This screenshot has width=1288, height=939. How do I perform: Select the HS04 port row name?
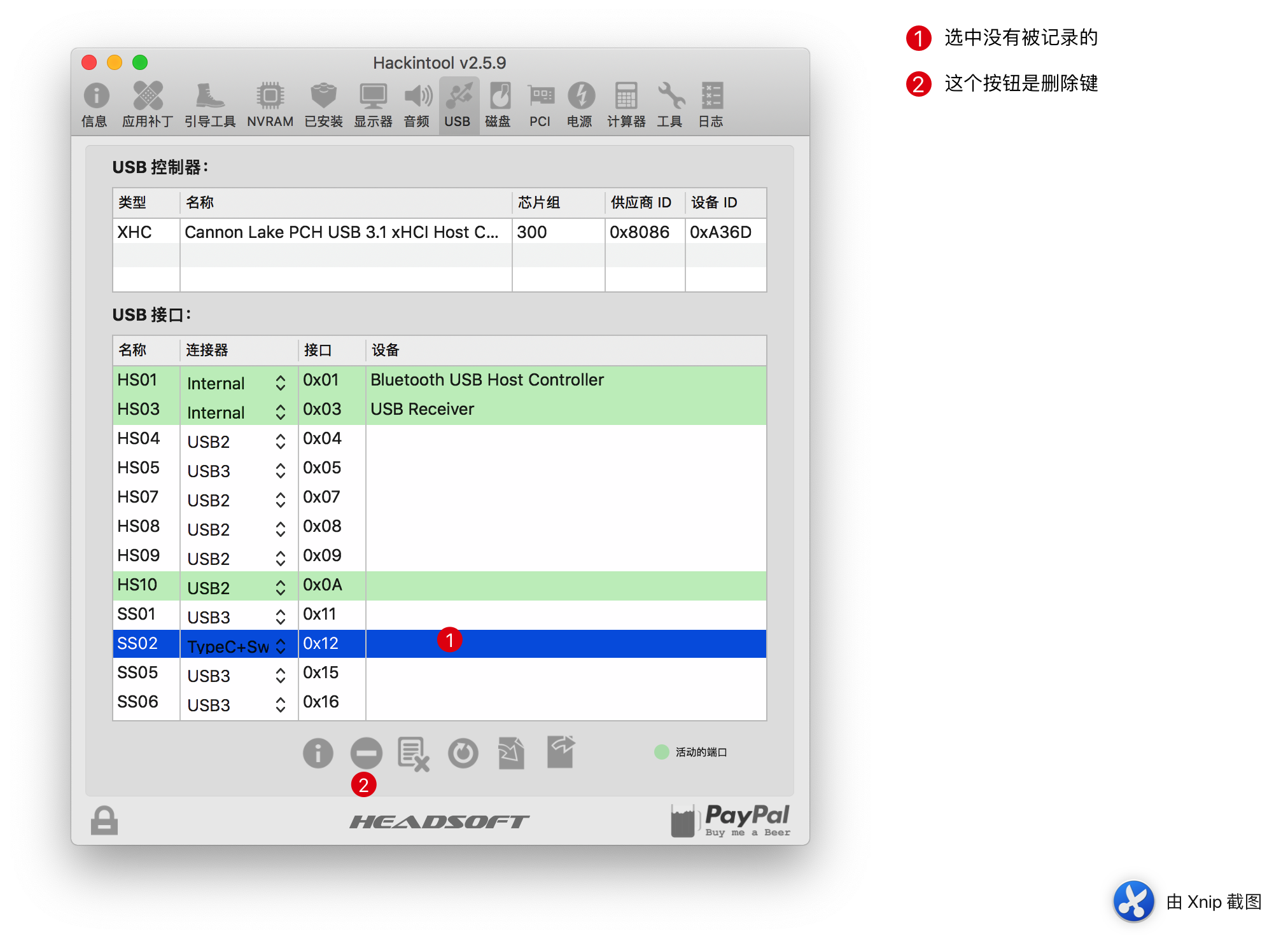138,438
